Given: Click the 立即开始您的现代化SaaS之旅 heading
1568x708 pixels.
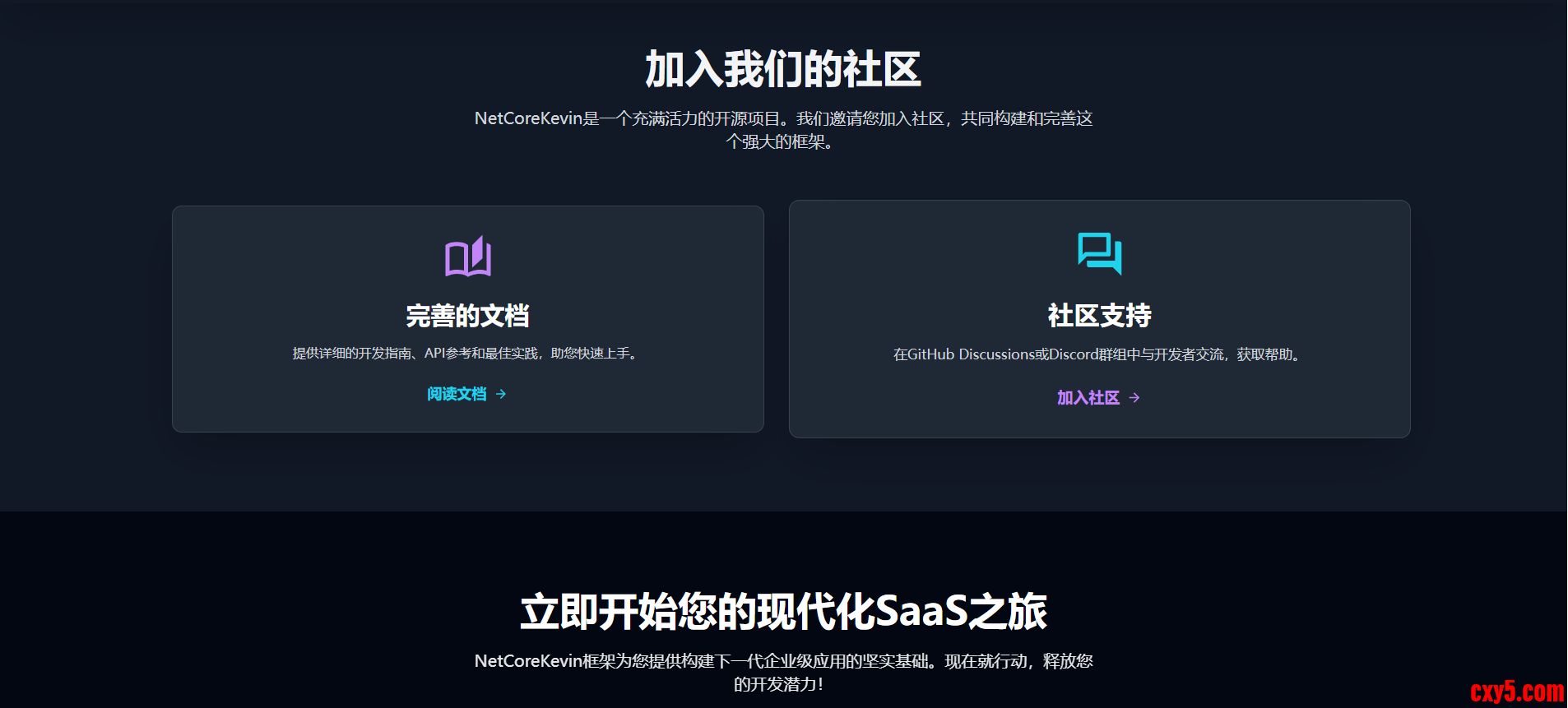Looking at the screenshot, I should [784, 612].
